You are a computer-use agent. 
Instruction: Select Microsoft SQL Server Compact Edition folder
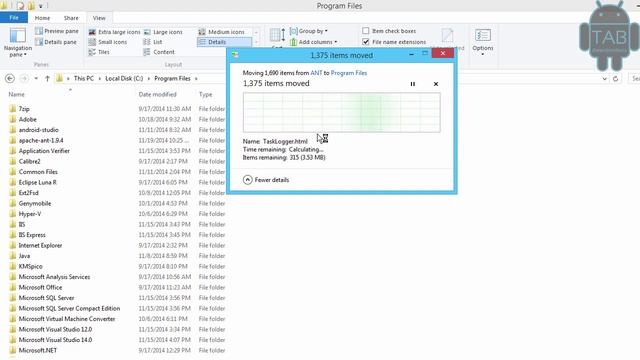[69, 309]
